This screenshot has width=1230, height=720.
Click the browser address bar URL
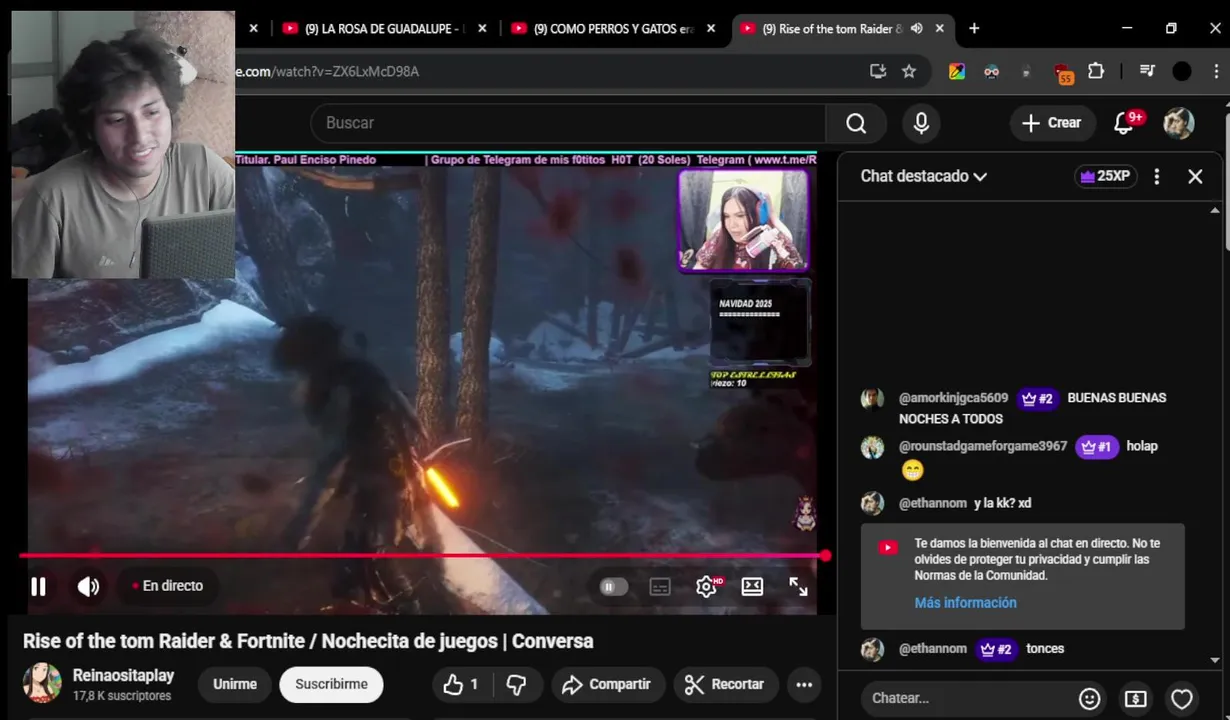[328, 72]
